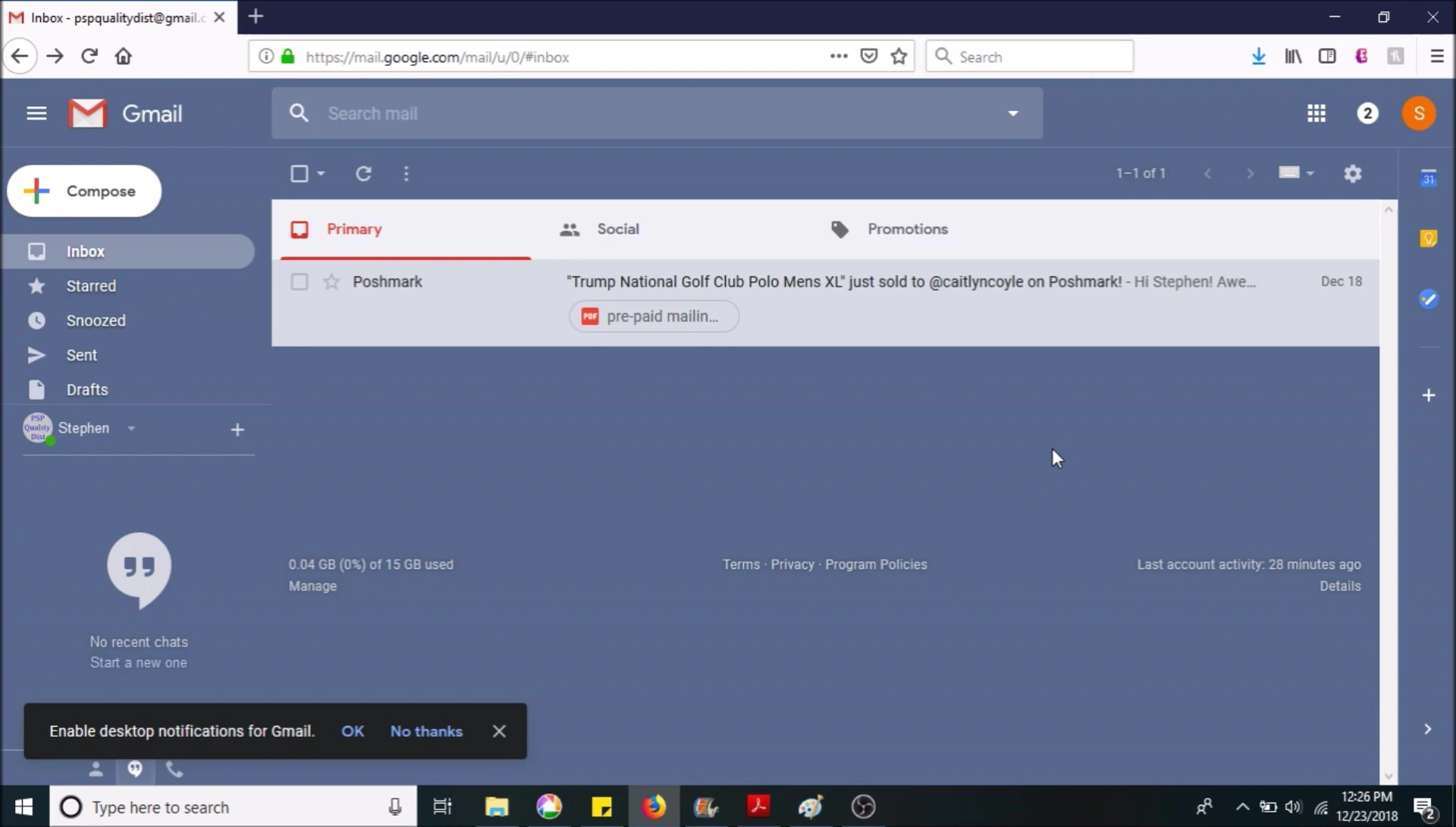Open Gmail settings gear

pyautogui.click(x=1352, y=174)
